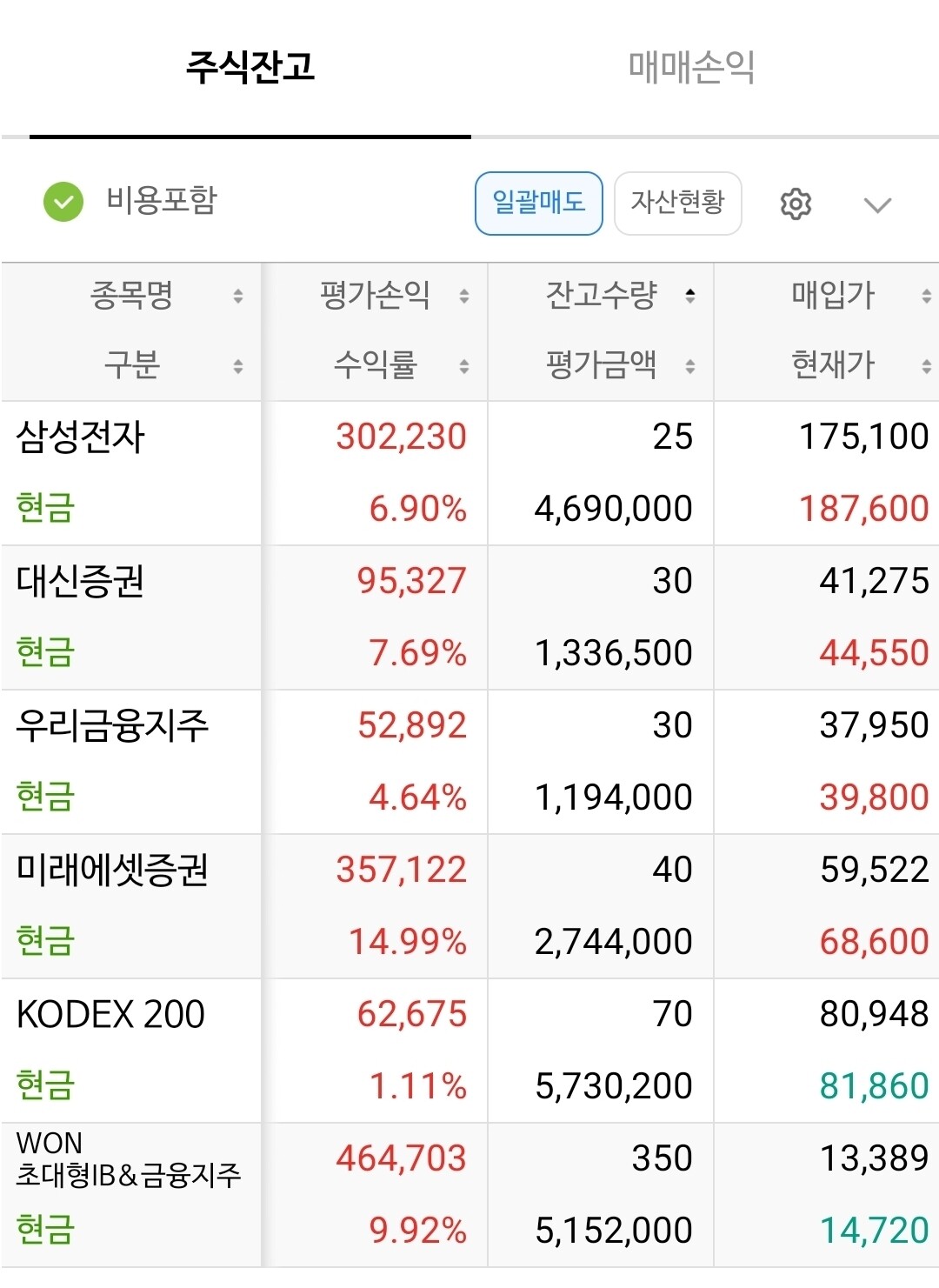
Task: Sort by 종목명 column arrow icon
Action: pos(237,297)
